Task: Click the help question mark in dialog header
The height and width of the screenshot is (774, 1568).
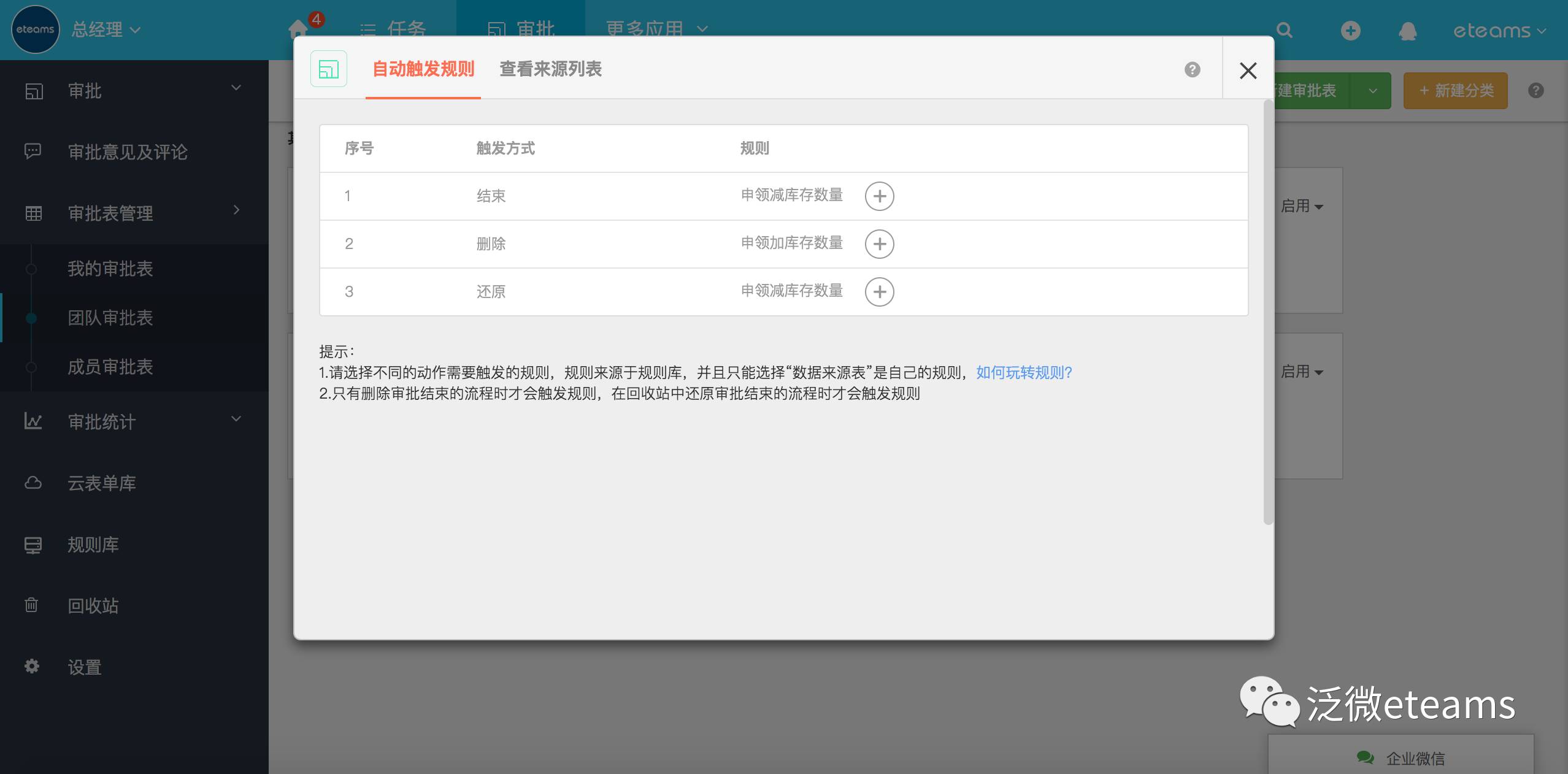Action: 1192,70
